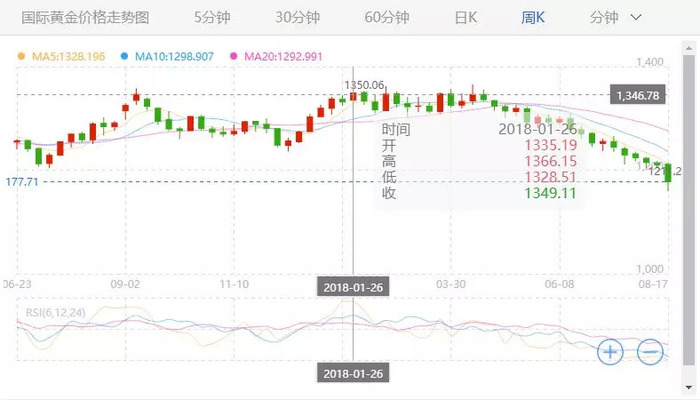The width and height of the screenshot is (700, 400).
Task: Click the 国际黄金价格走势图 title
Action: [x=85, y=17]
